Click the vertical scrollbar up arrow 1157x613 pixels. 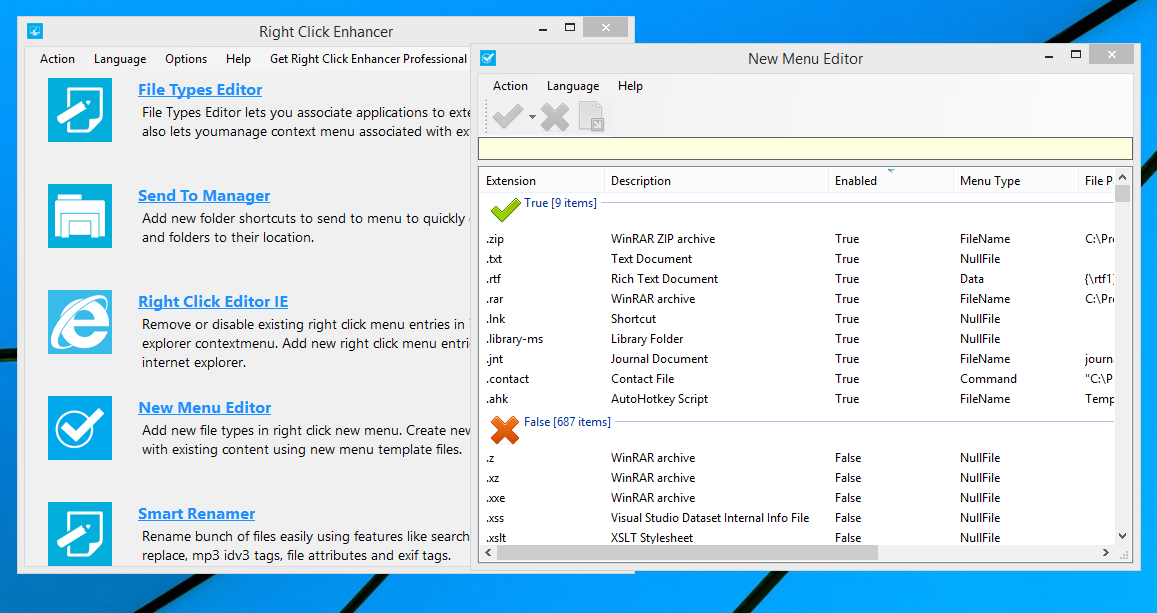click(1122, 177)
